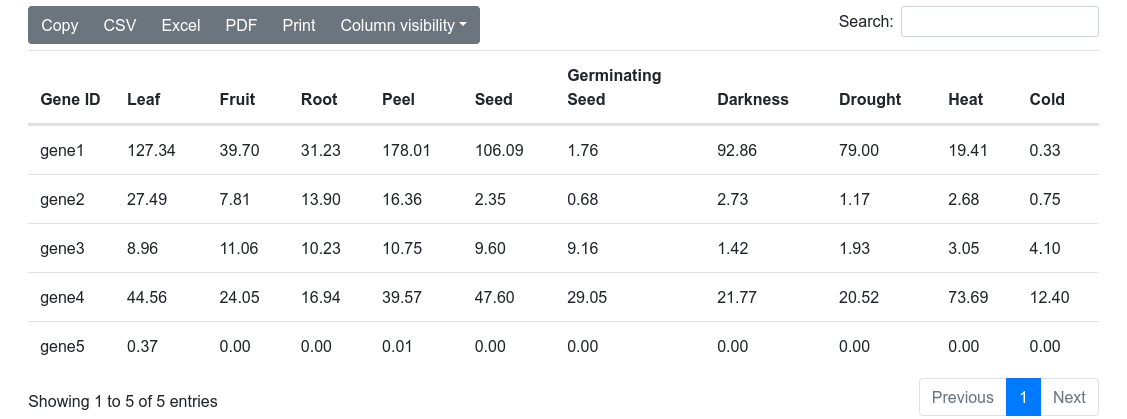Export the table to Excel
Image resolution: width=1127 pixels, height=419 pixels.
tap(181, 25)
